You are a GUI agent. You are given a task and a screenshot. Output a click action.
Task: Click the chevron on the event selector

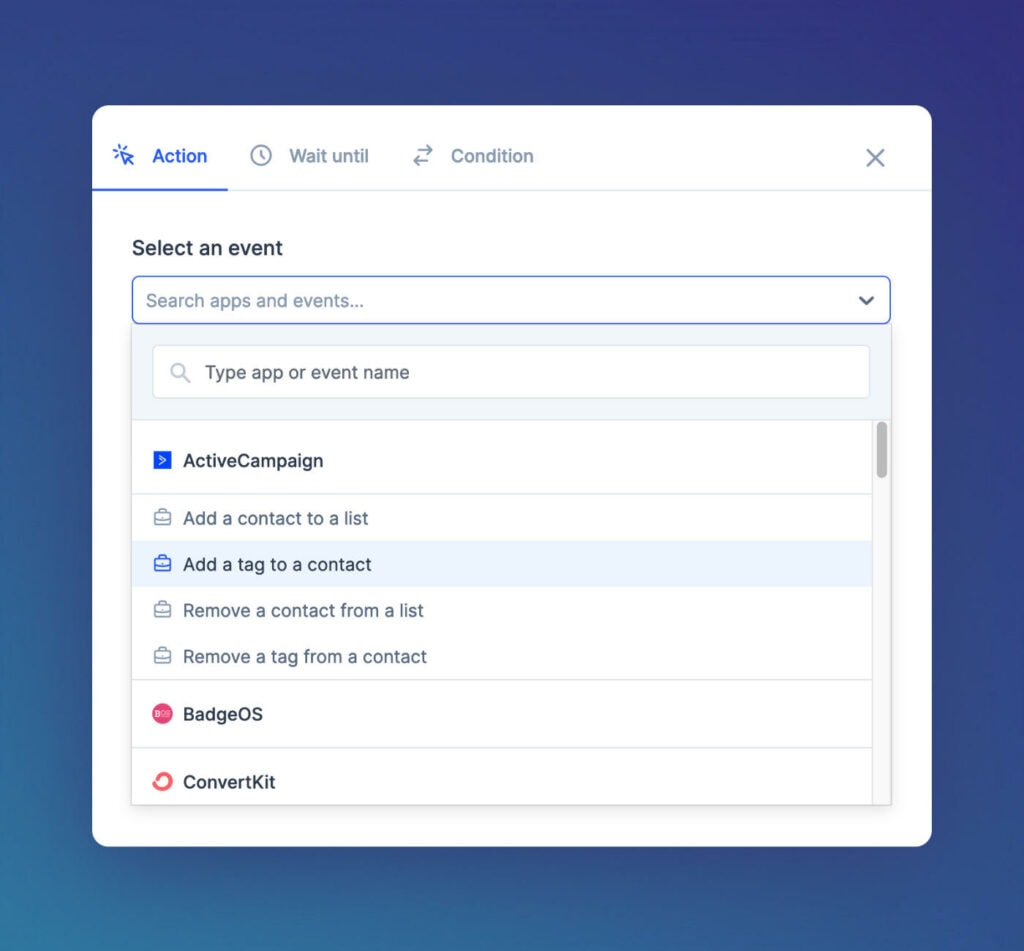click(x=865, y=300)
